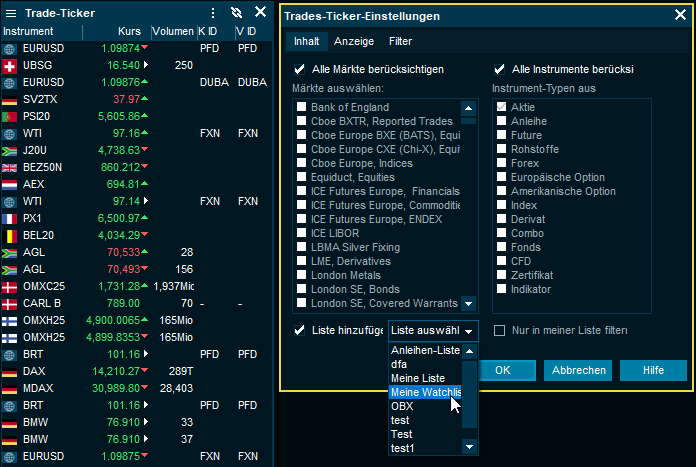Switch to the Filter tab
Screen dimensions: 696x467
400,42
